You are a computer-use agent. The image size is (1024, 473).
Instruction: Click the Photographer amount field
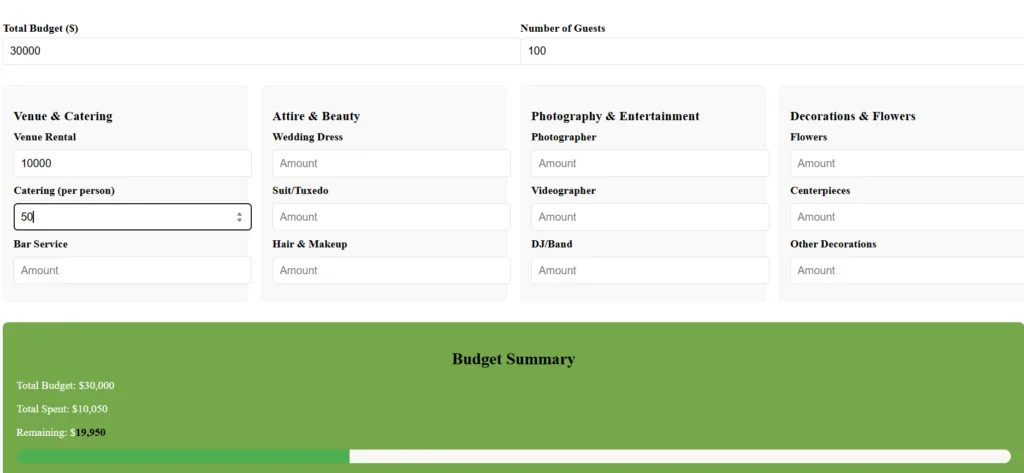[x=650, y=163]
